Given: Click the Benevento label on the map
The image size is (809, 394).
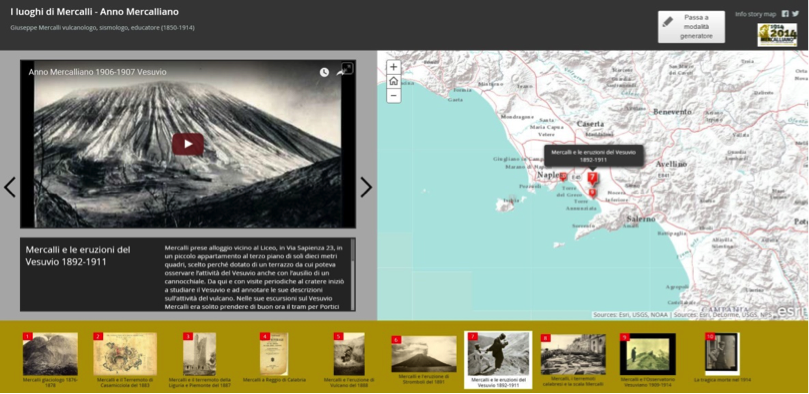Looking at the screenshot, I should (672, 112).
